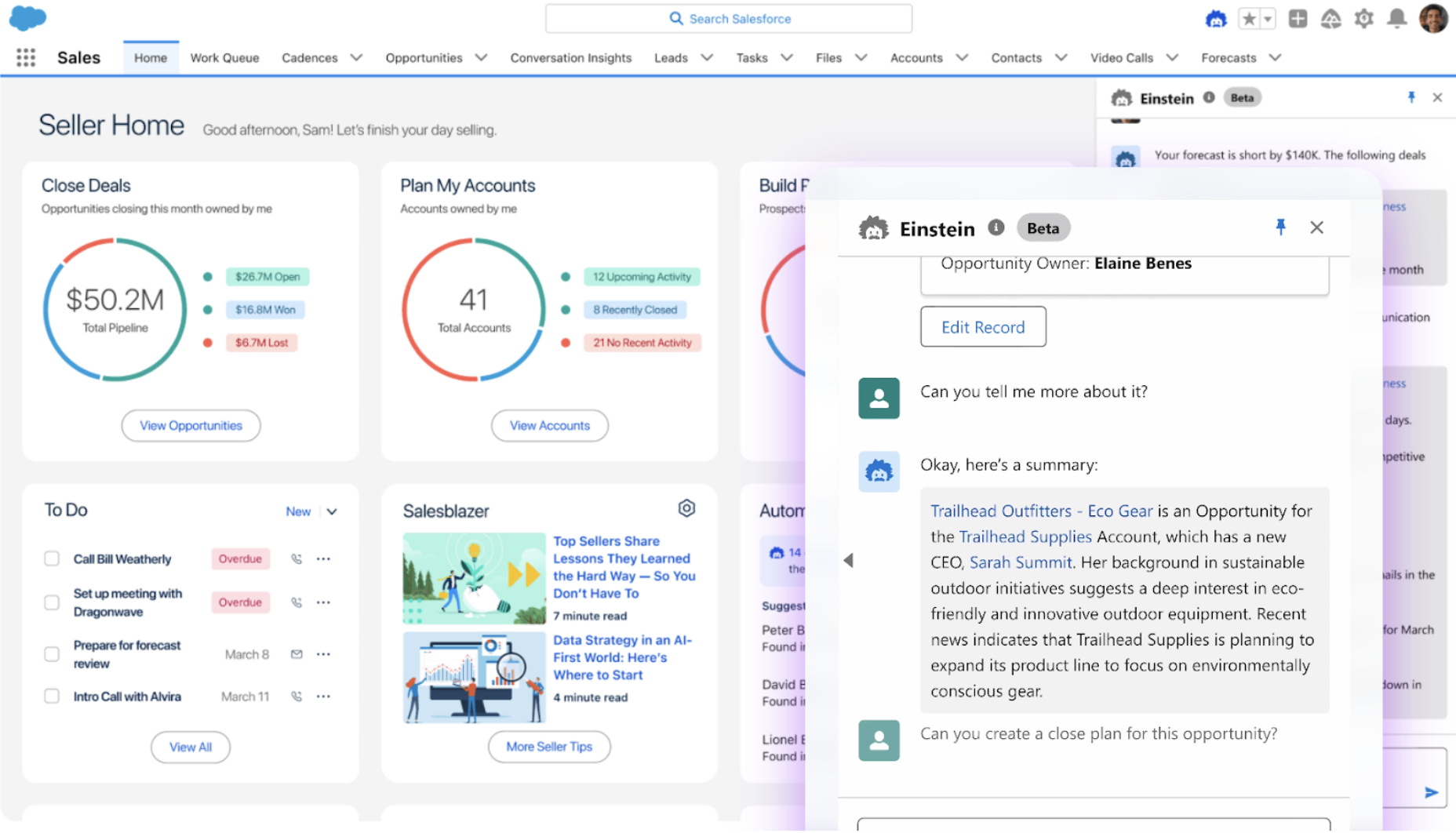Click the info icon in background Einstein header
The image size is (1456, 833).
click(x=1209, y=97)
